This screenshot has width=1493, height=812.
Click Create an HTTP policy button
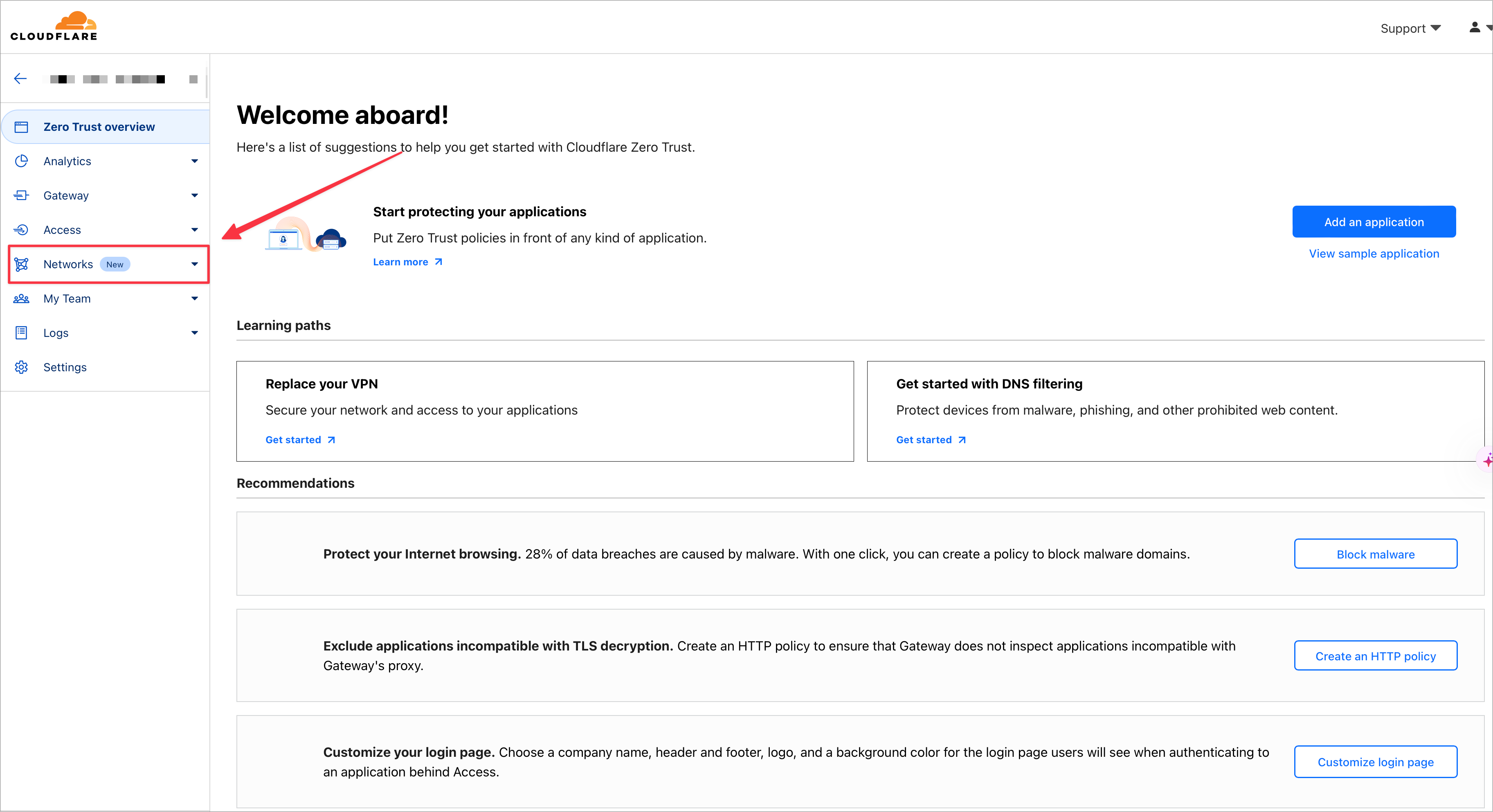coord(1375,656)
